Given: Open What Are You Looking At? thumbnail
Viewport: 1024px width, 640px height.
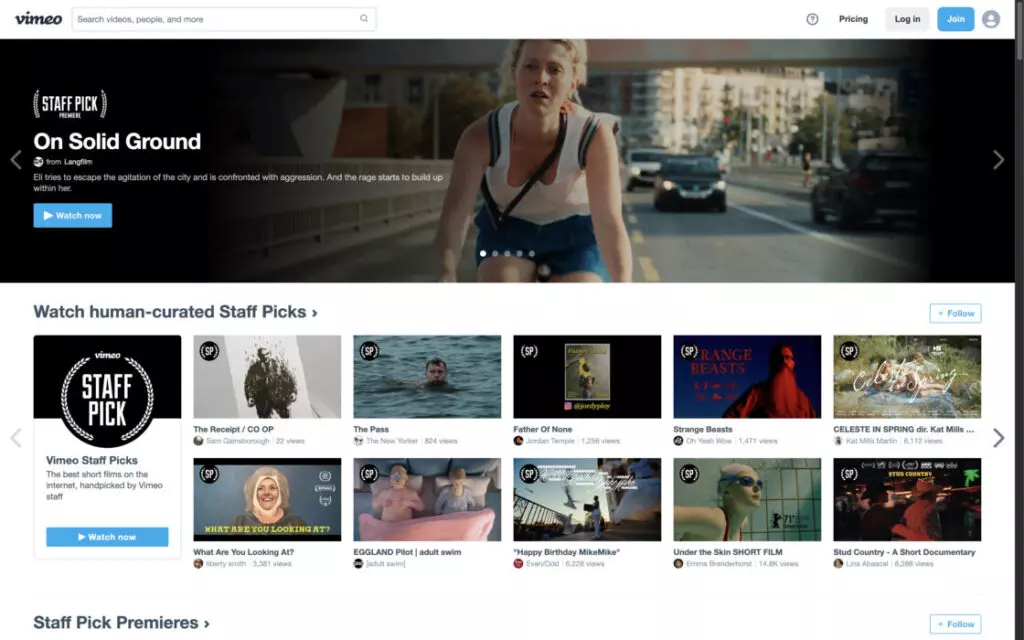Looking at the screenshot, I should (x=267, y=500).
